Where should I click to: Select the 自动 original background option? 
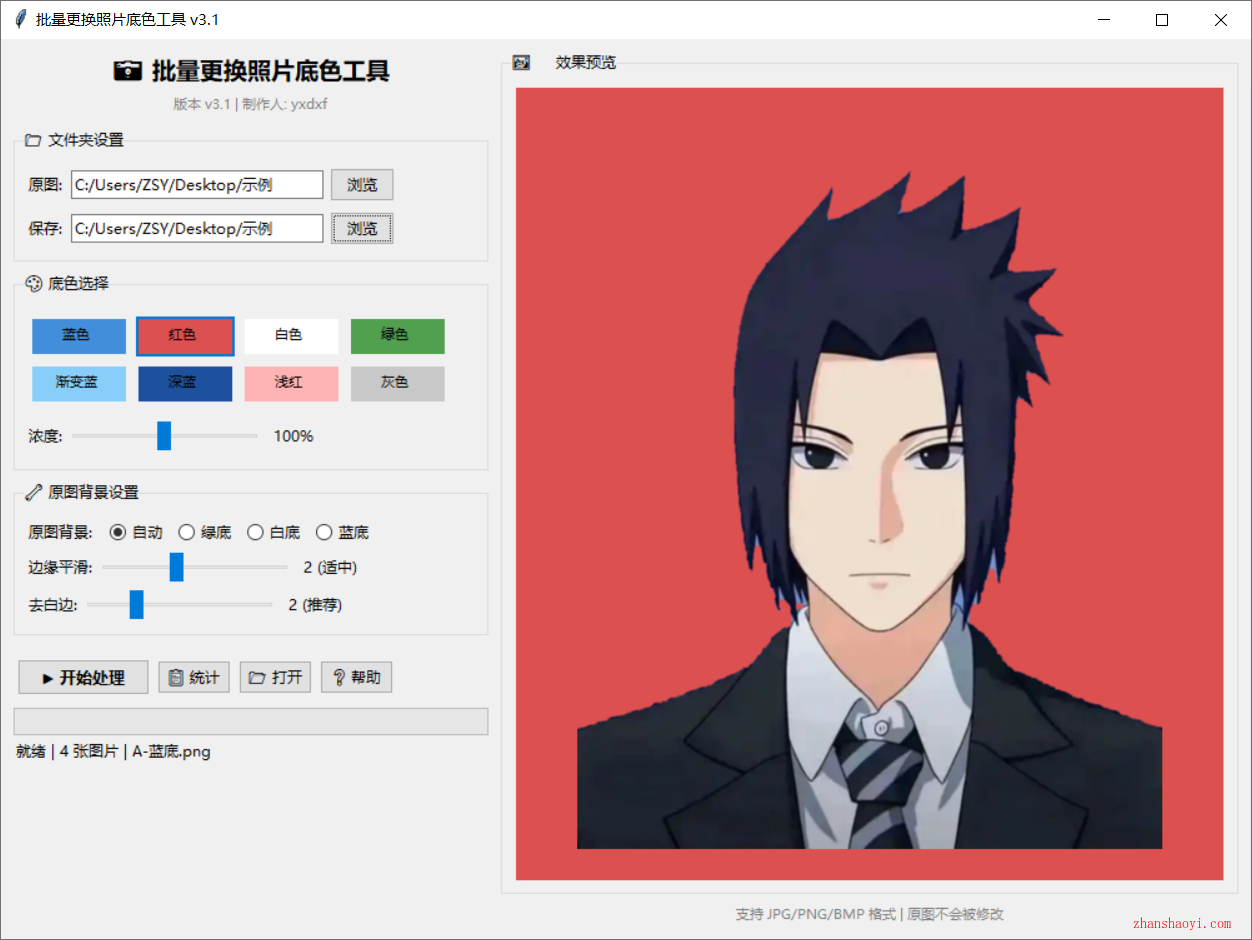pos(136,532)
